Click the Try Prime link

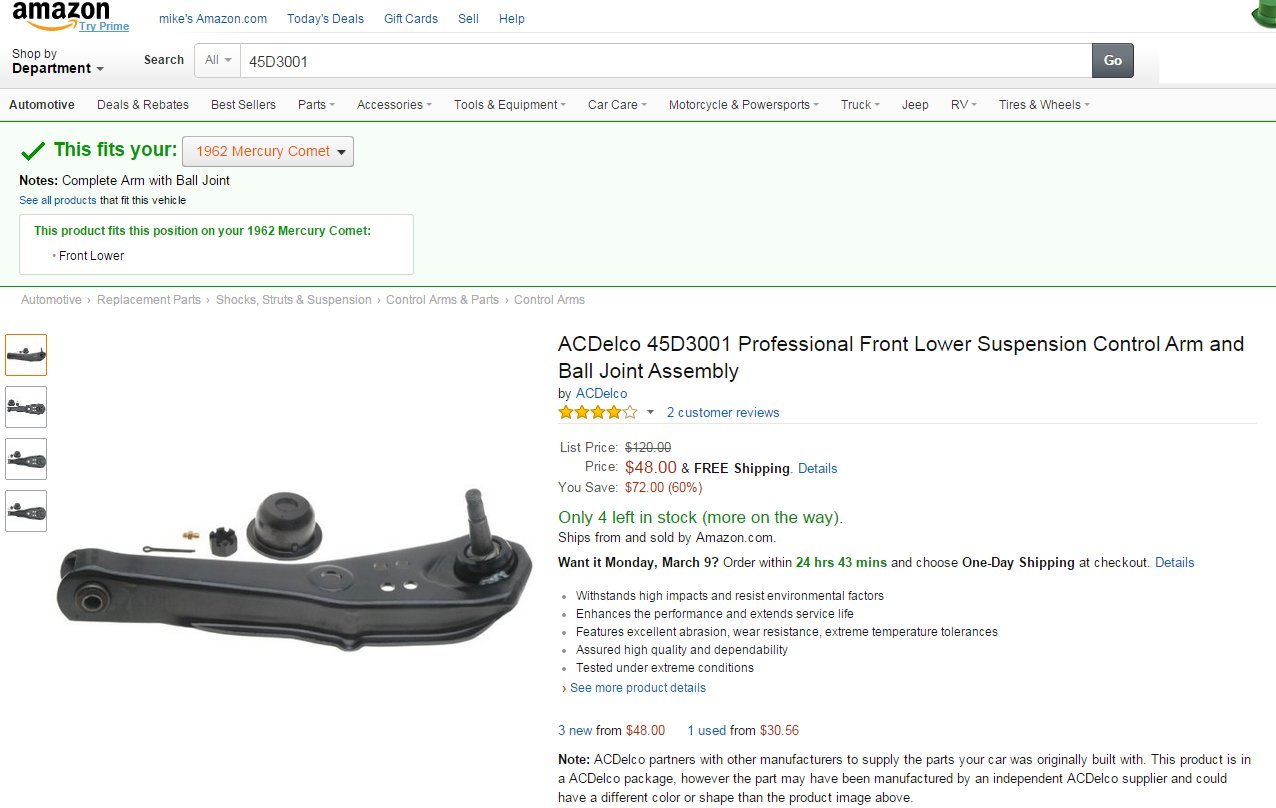pos(104,27)
